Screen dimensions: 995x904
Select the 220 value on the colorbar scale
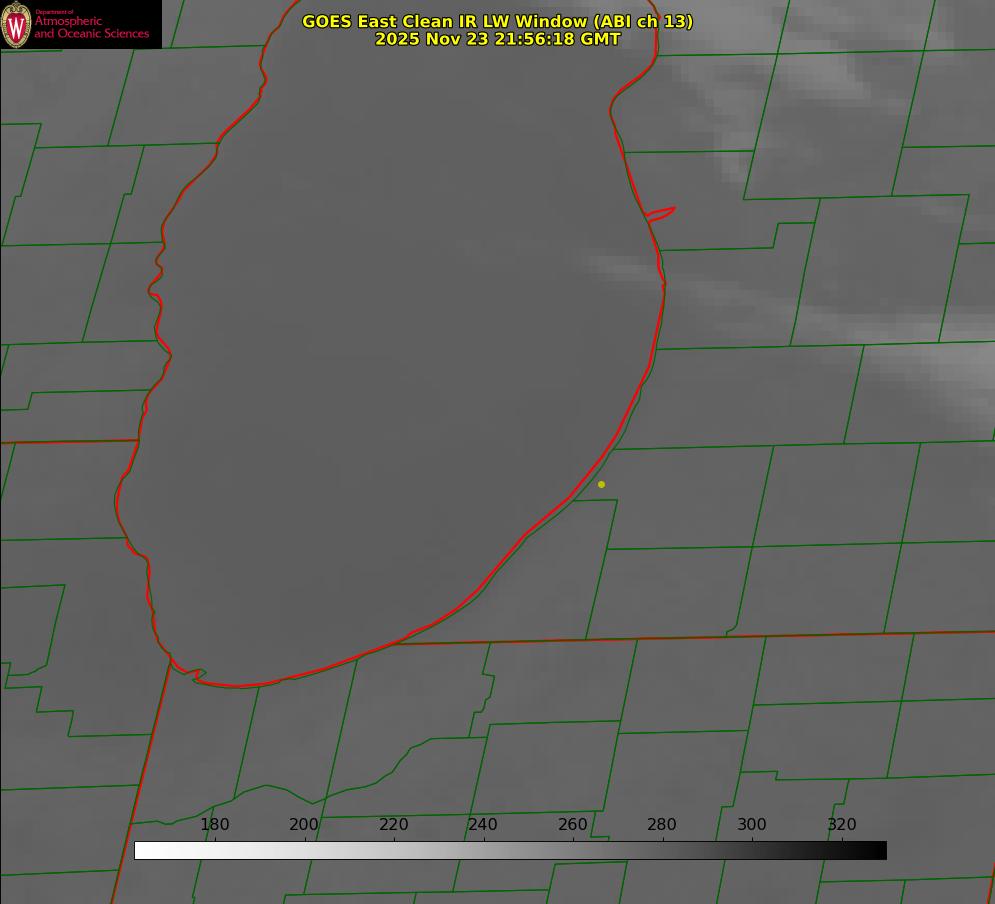tap(393, 824)
